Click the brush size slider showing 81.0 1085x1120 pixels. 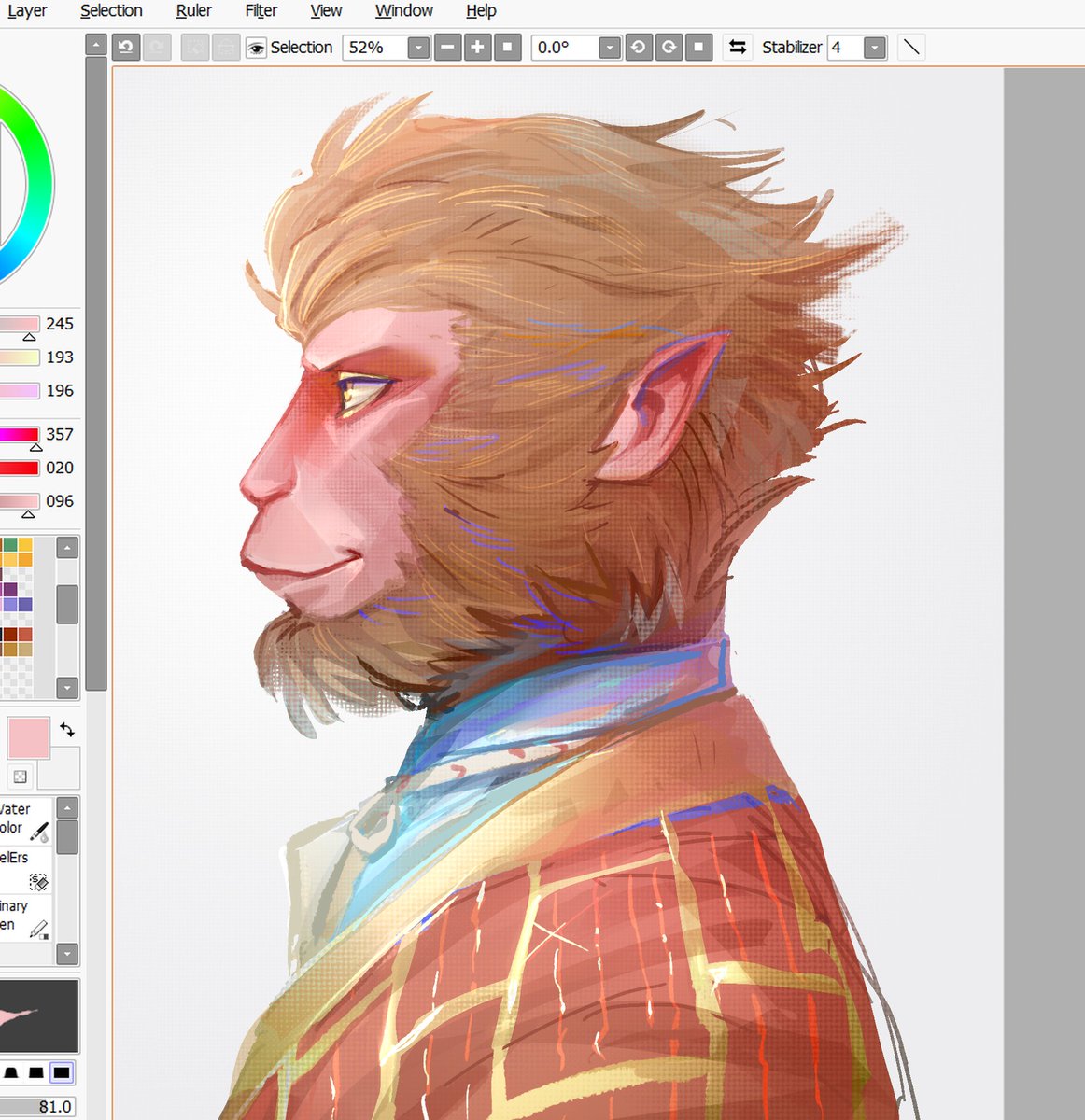click(x=37, y=1106)
